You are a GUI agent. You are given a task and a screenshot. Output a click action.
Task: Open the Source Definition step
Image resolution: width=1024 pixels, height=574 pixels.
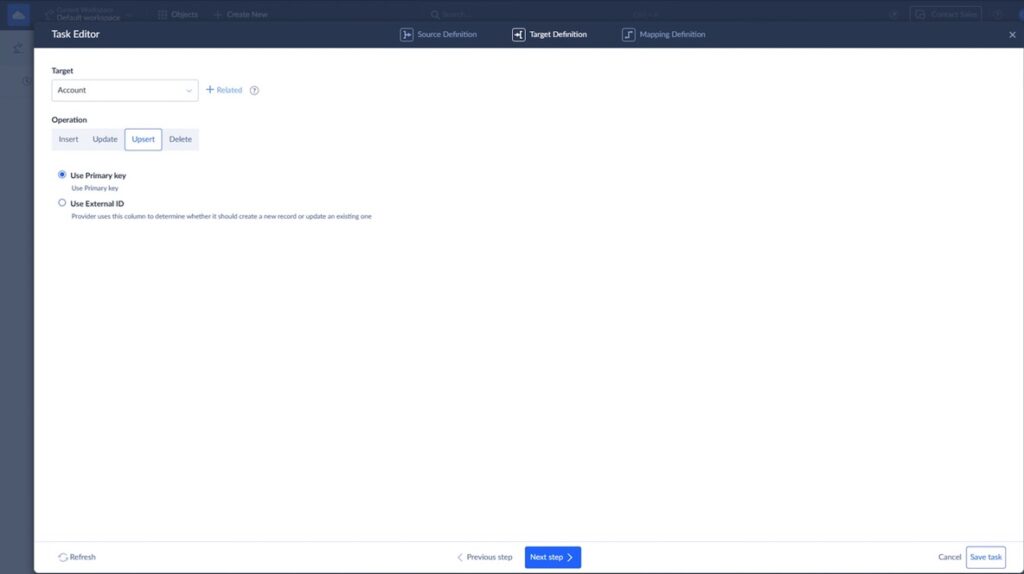(x=438, y=35)
